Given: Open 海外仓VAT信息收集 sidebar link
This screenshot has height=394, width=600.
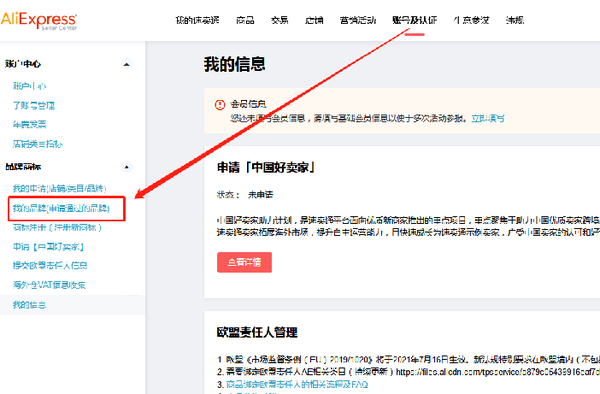Looking at the screenshot, I should pyautogui.click(x=49, y=285).
